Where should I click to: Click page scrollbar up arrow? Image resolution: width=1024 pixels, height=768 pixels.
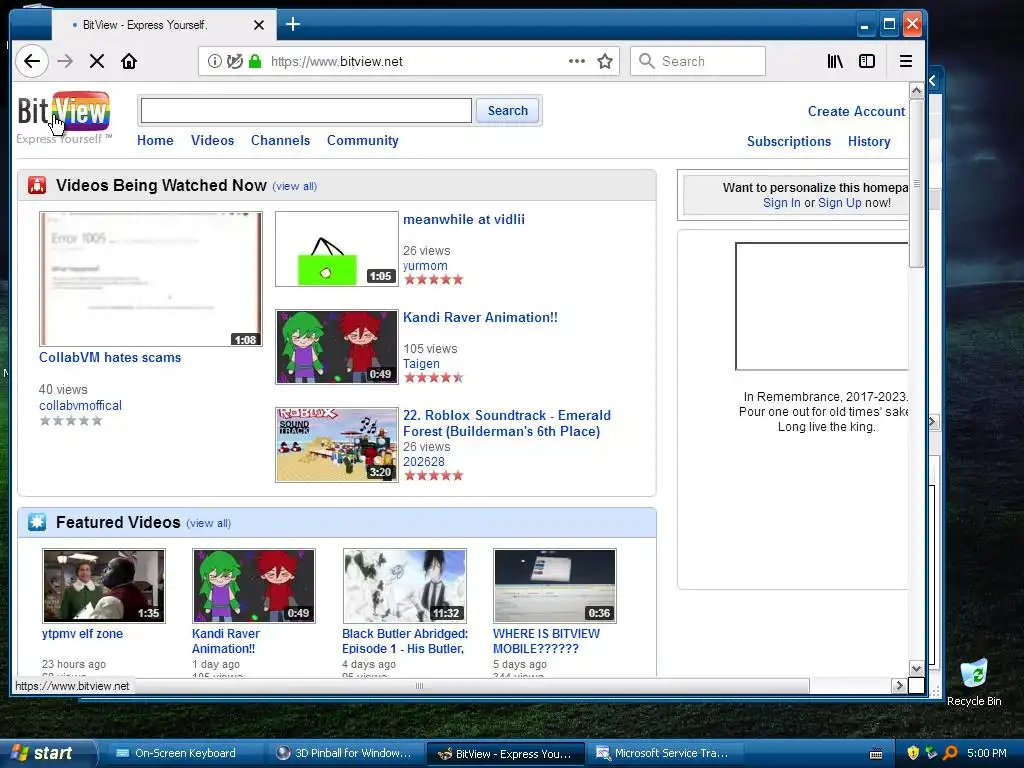coord(916,90)
